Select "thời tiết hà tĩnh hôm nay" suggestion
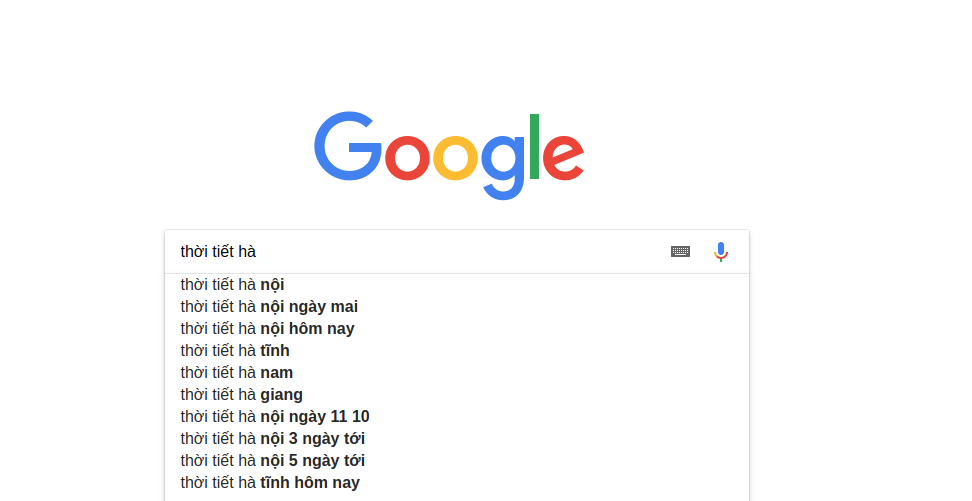The image size is (972, 501). (x=270, y=483)
